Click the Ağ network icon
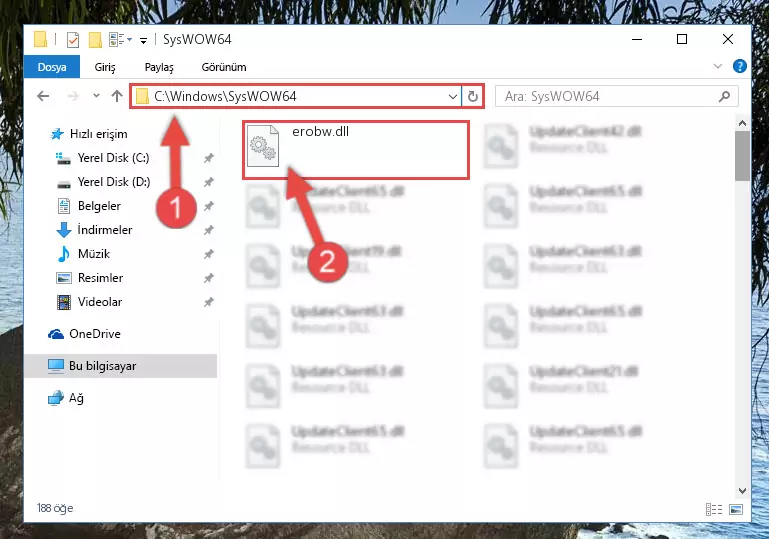The height and width of the screenshot is (539, 769). tap(56, 398)
